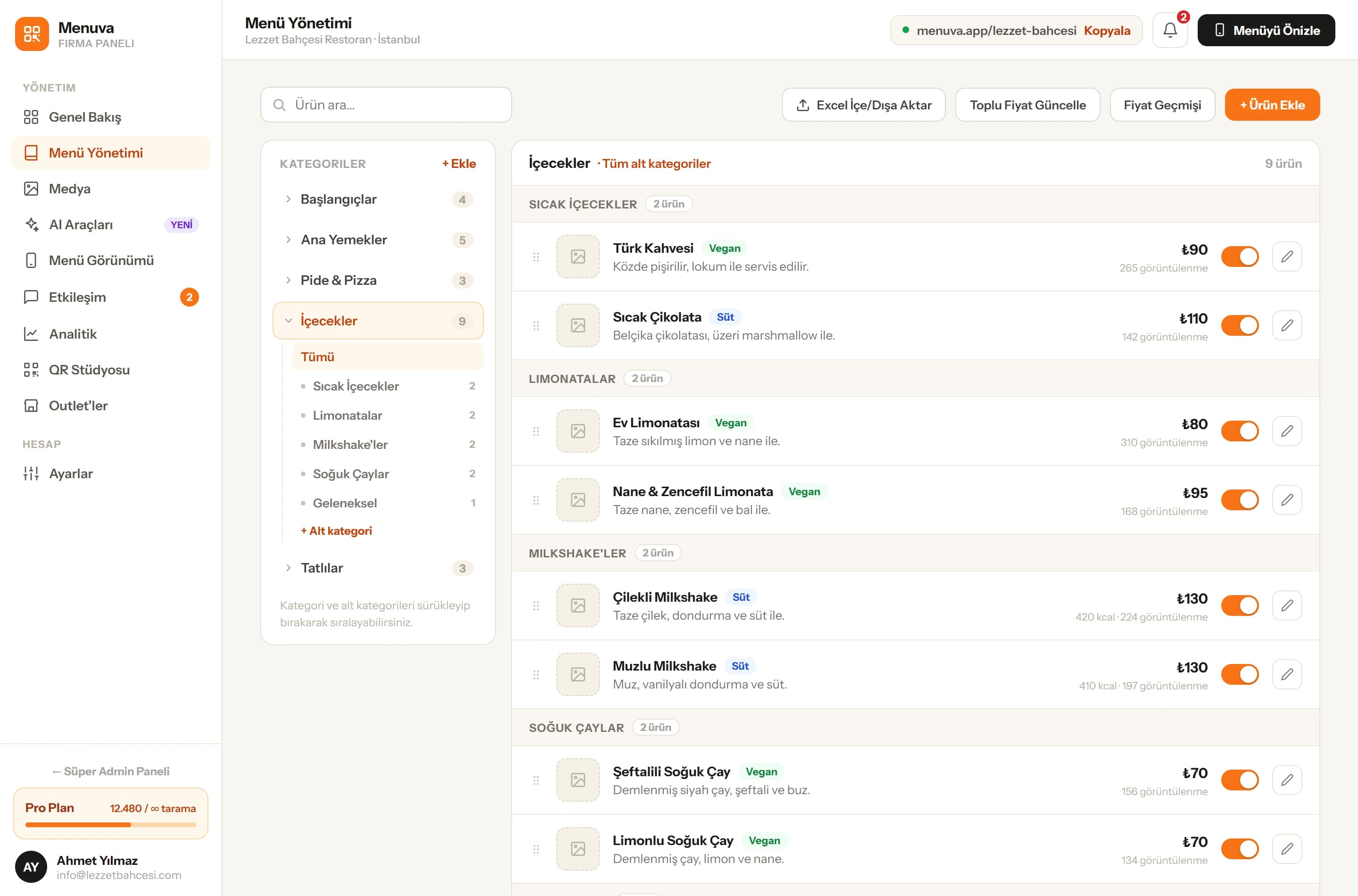Image resolution: width=1358 pixels, height=896 pixels.
Task: Edit Türk Kahvesi with pencil icon
Action: click(1287, 257)
